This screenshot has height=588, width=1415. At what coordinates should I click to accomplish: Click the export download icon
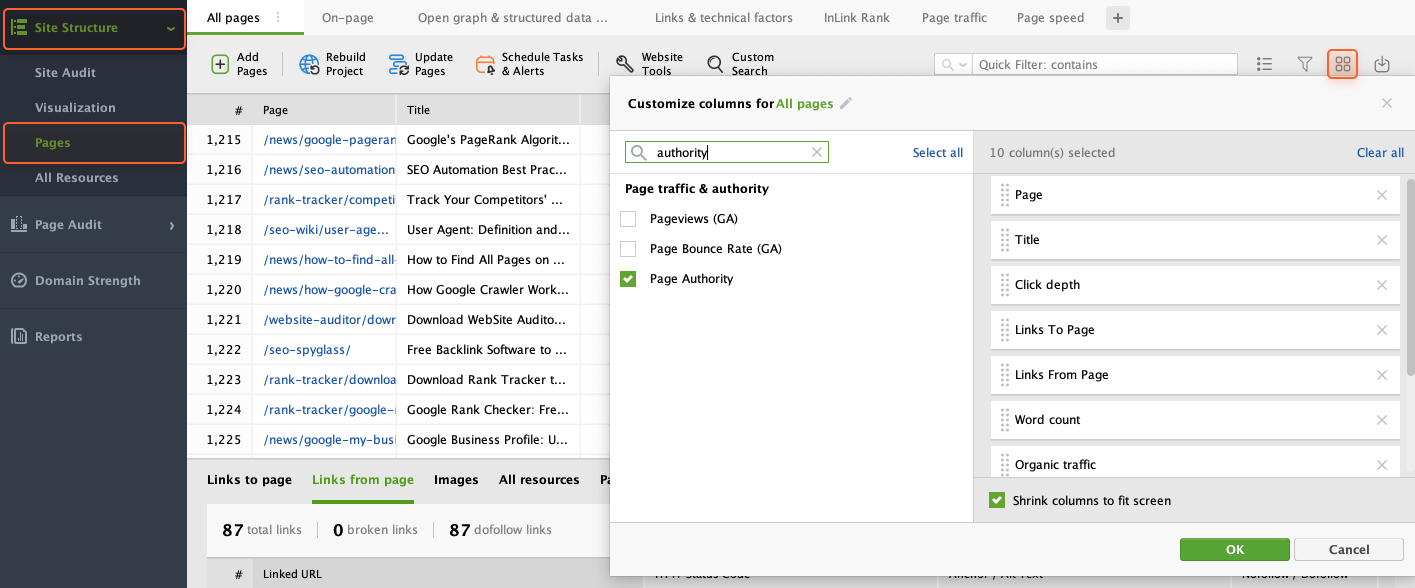pyautogui.click(x=1382, y=65)
